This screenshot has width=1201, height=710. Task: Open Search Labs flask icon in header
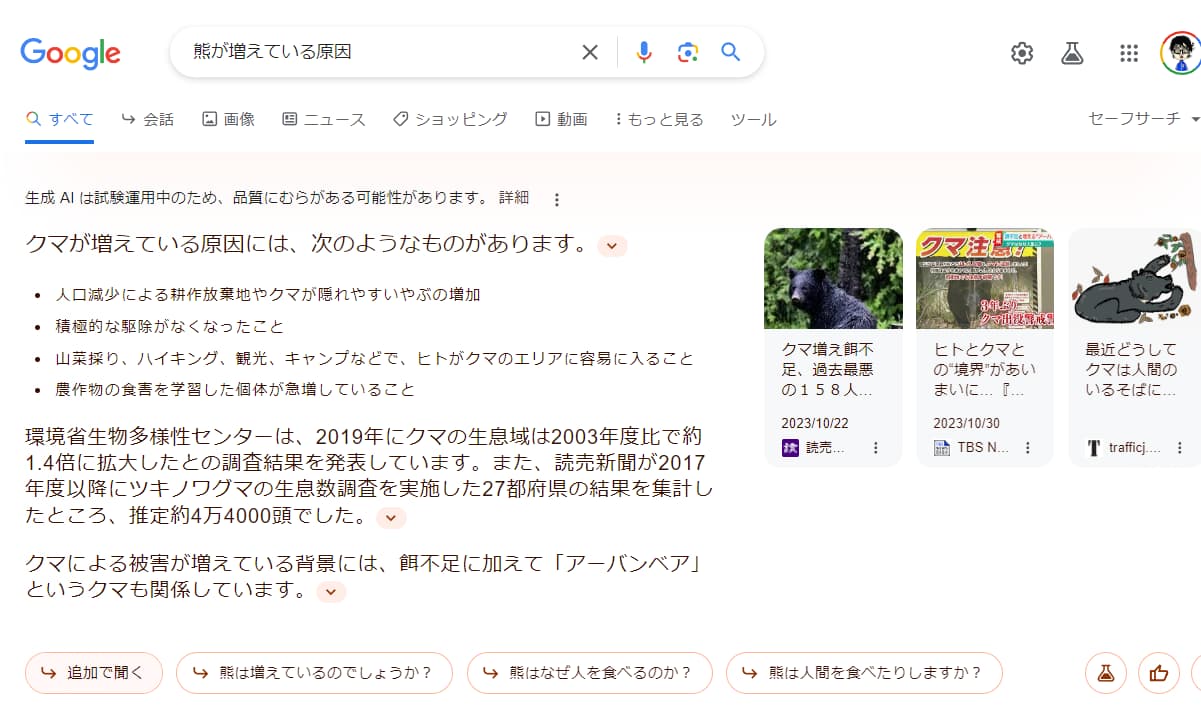(x=1073, y=53)
